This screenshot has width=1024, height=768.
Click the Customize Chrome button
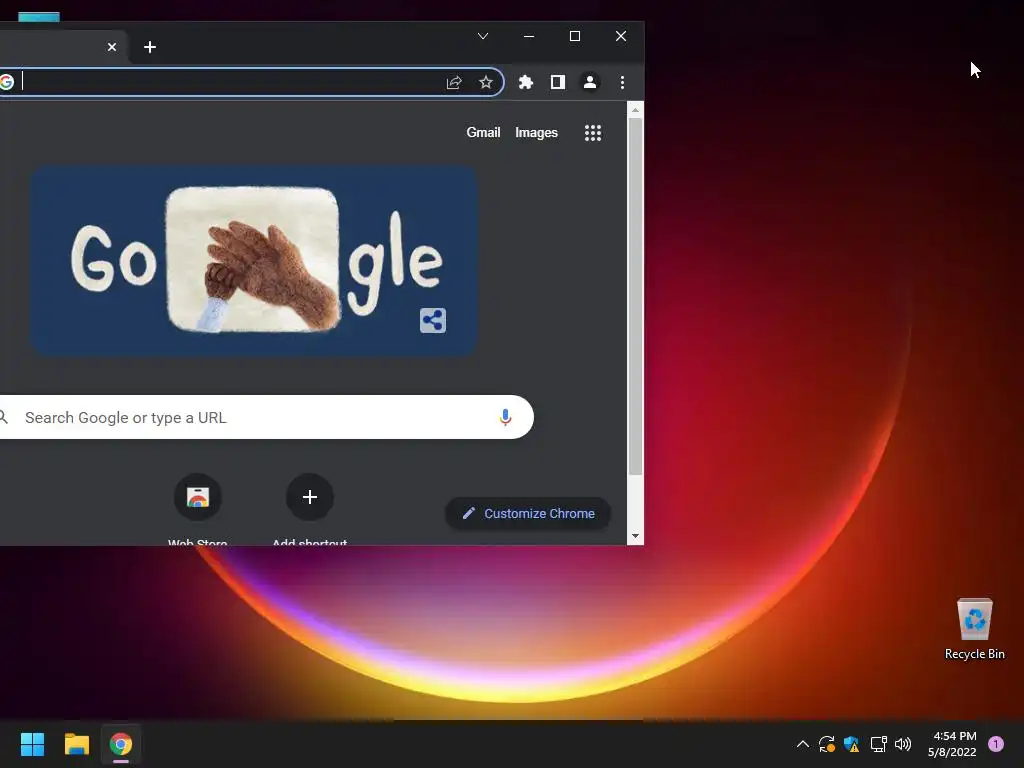coord(528,513)
